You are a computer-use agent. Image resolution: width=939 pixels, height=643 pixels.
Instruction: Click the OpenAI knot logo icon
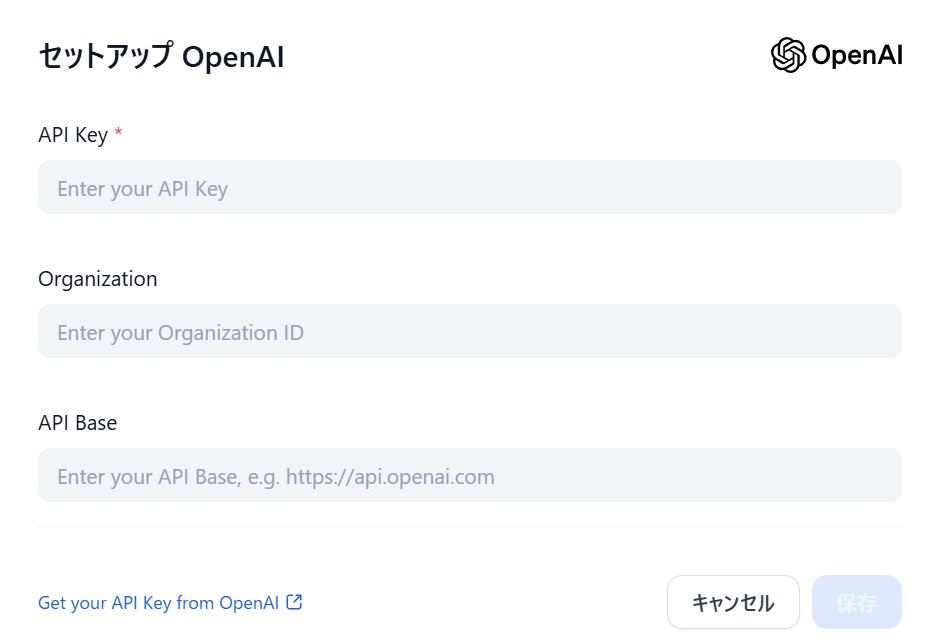pyautogui.click(x=788, y=55)
